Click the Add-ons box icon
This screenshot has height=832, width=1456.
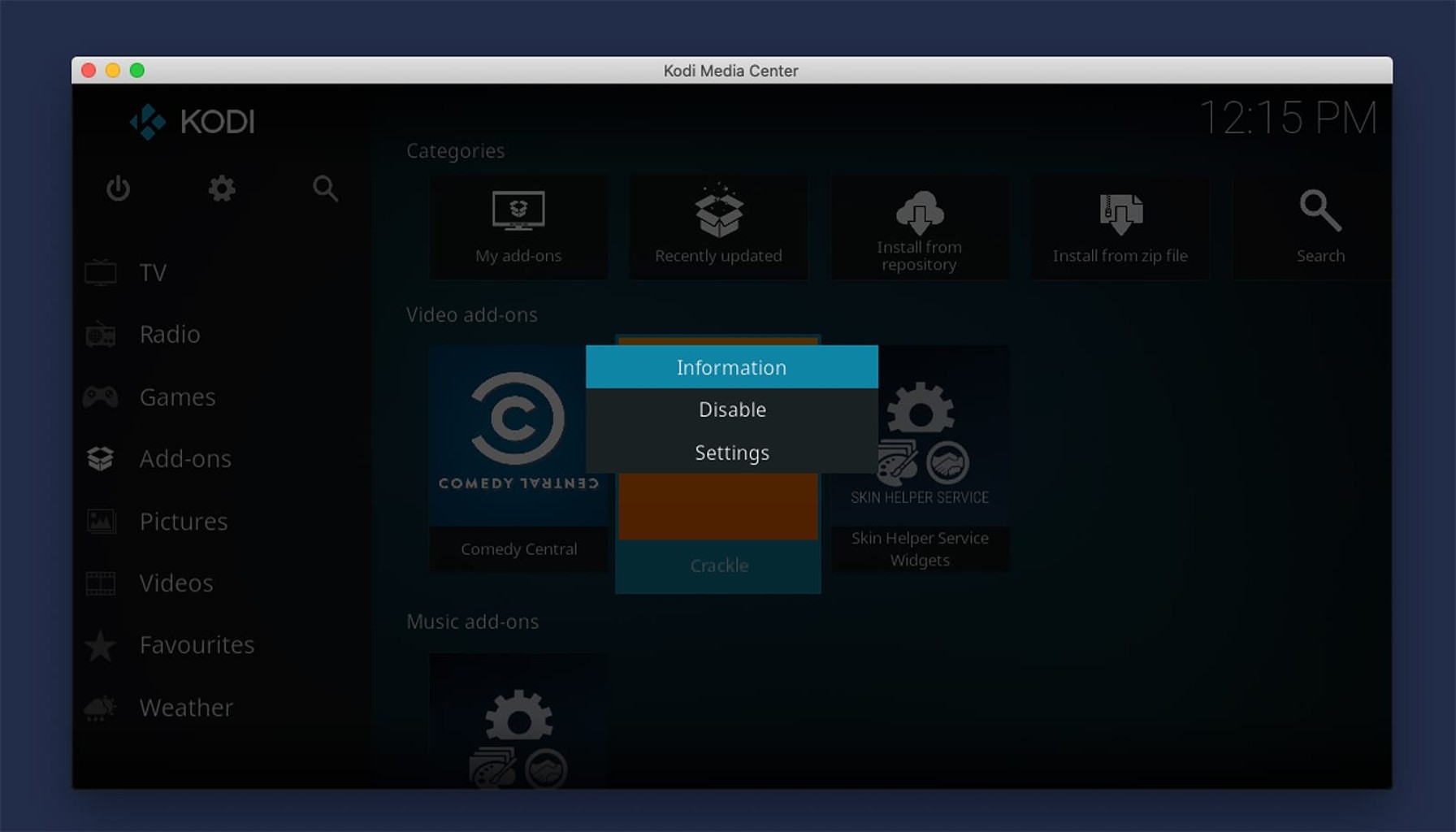101,459
